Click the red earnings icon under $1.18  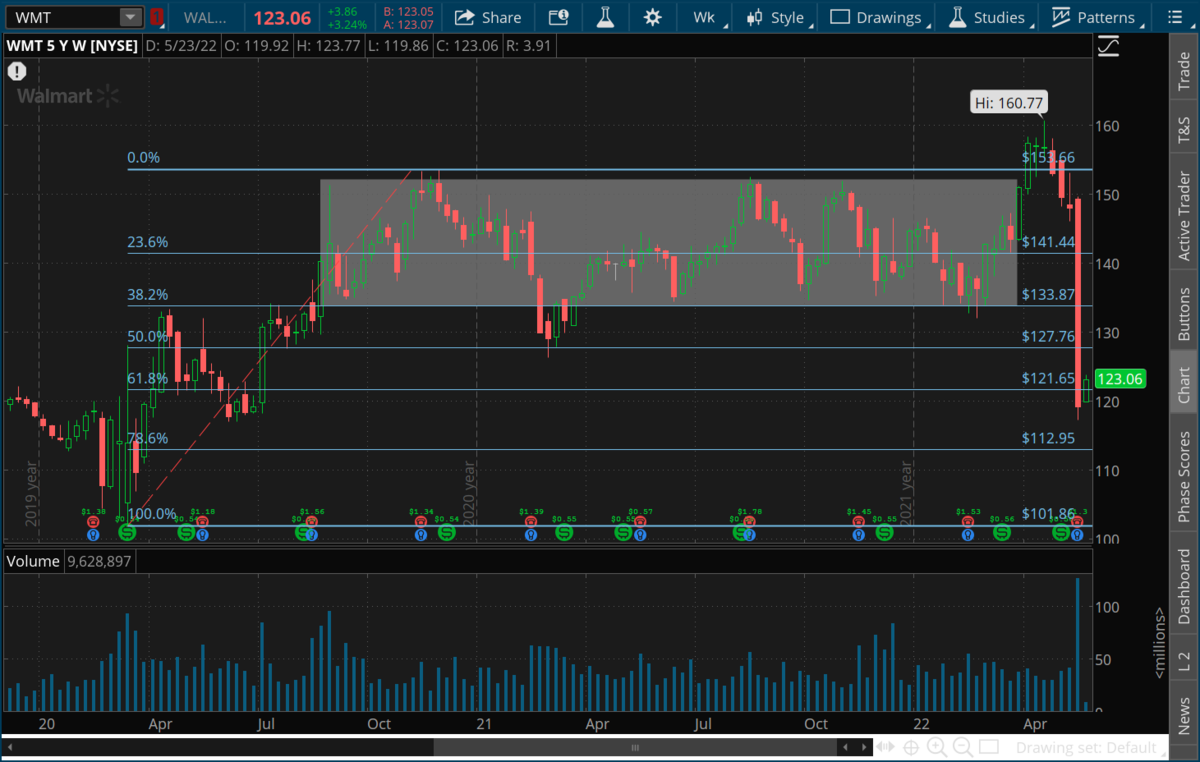(202, 521)
